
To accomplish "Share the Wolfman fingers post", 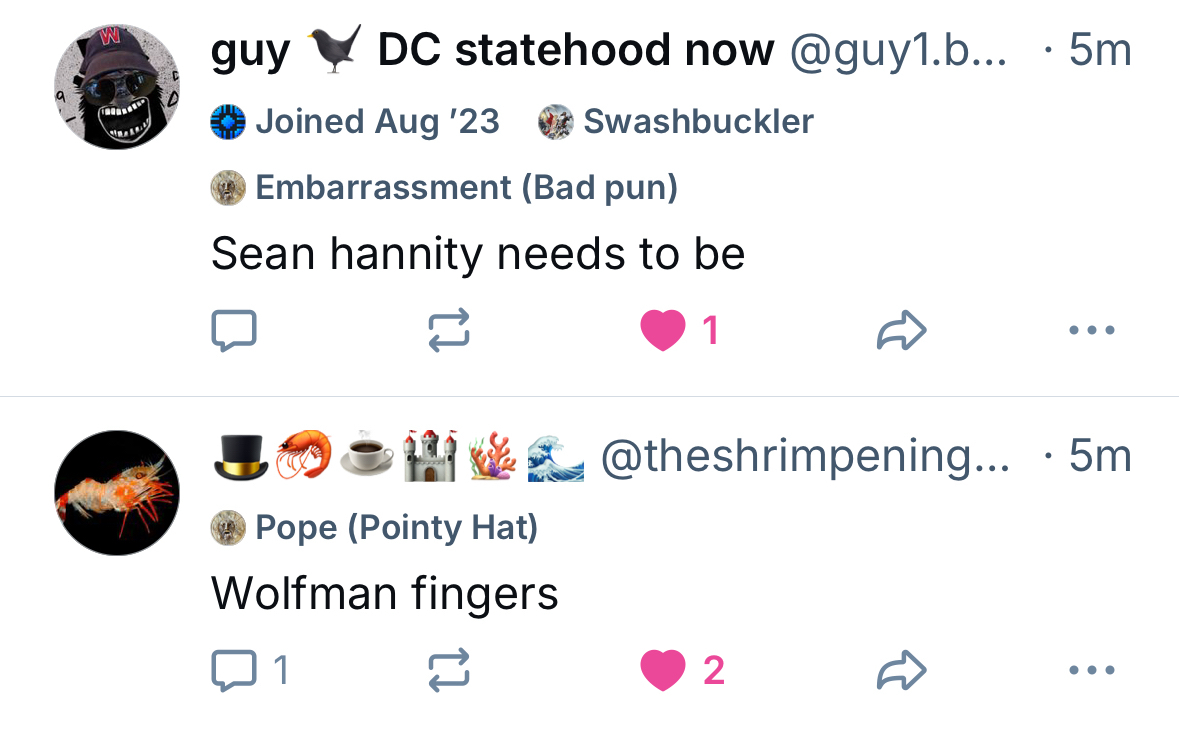I will click(901, 670).
